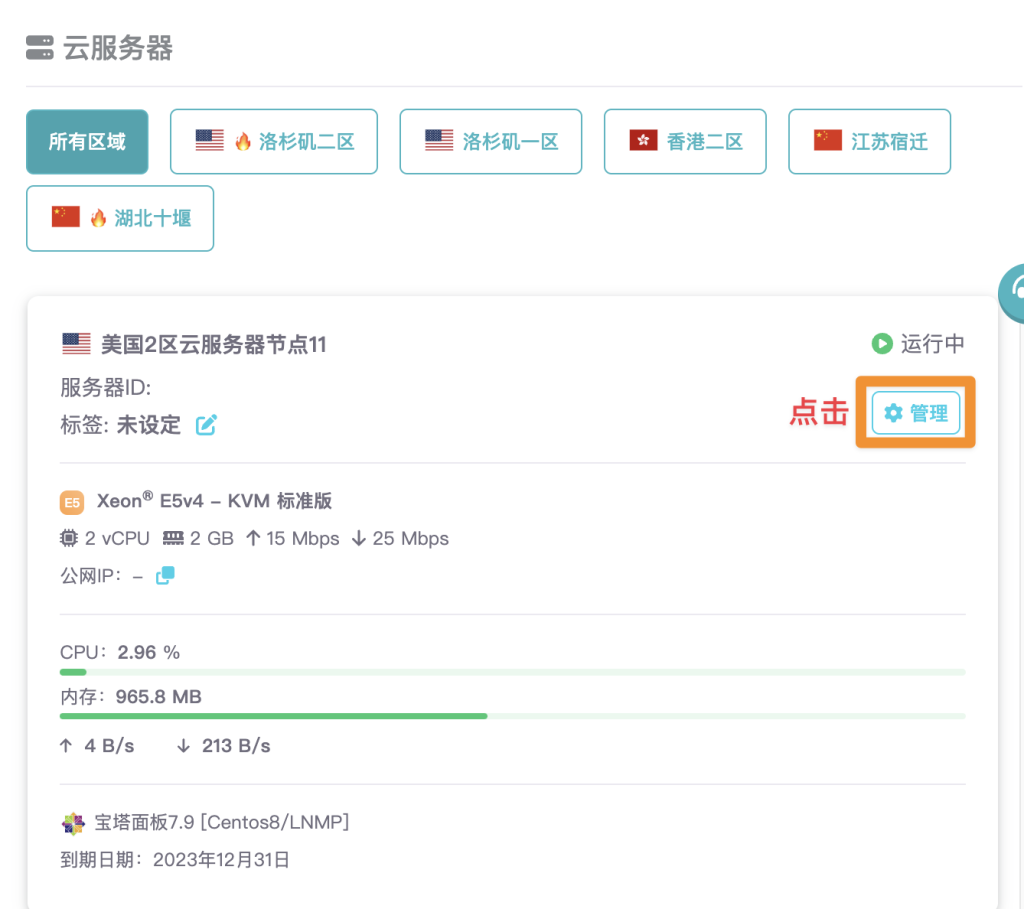Filter servers by 香港二区
The width and height of the screenshot is (1024, 909).
(x=685, y=142)
